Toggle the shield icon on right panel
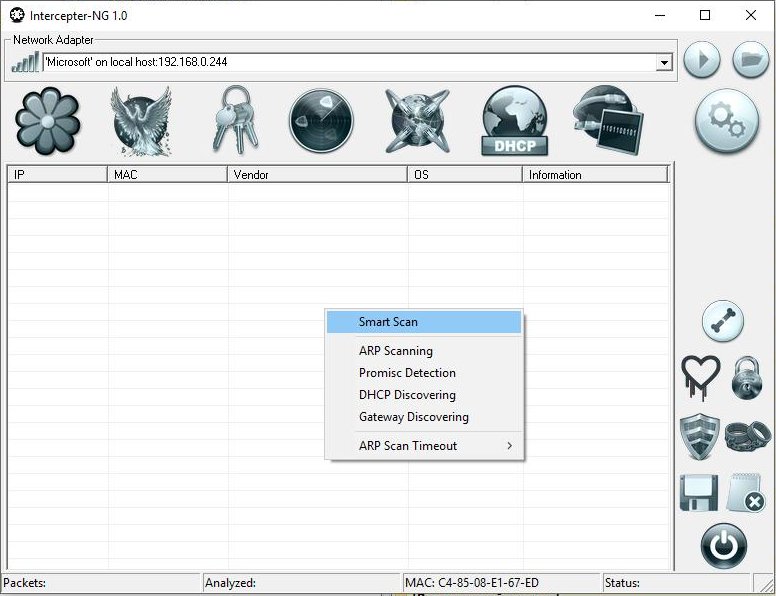This screenshot has width=776, height=596. click(700, 436)
